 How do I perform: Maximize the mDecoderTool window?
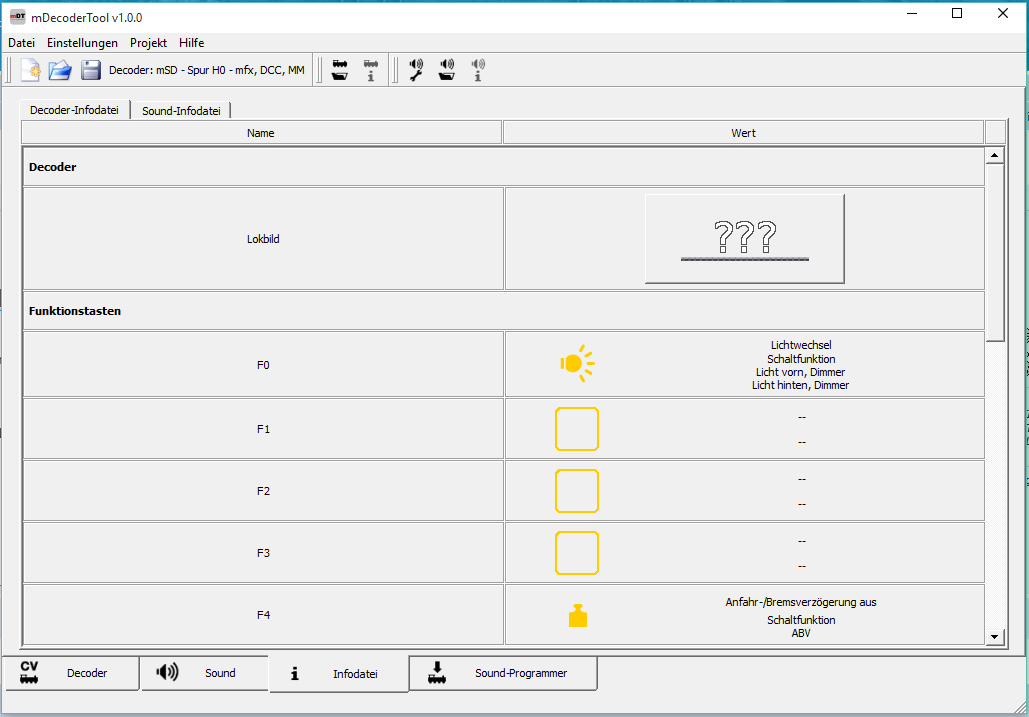tap(957, 13)
